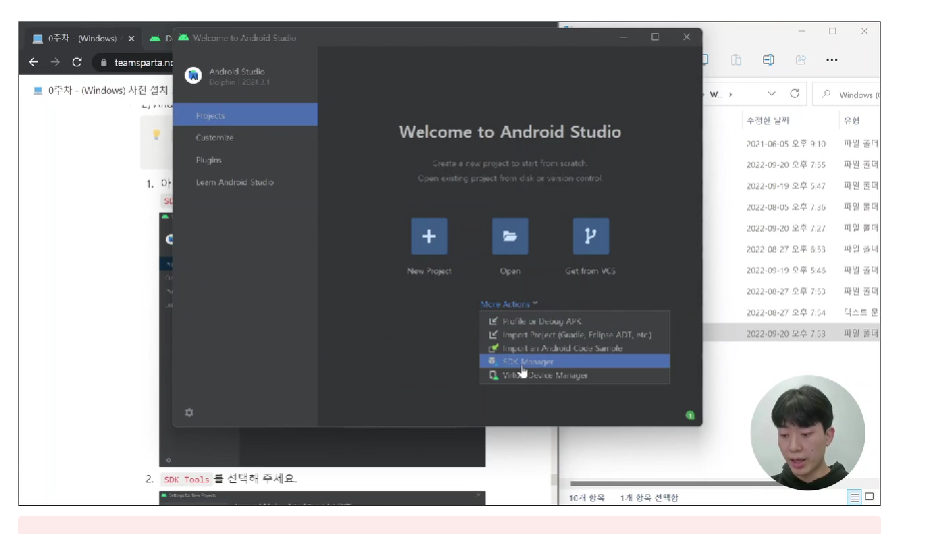Click the padlock icon in the address bar
This screenshot has width=935, height=534.
104,63
